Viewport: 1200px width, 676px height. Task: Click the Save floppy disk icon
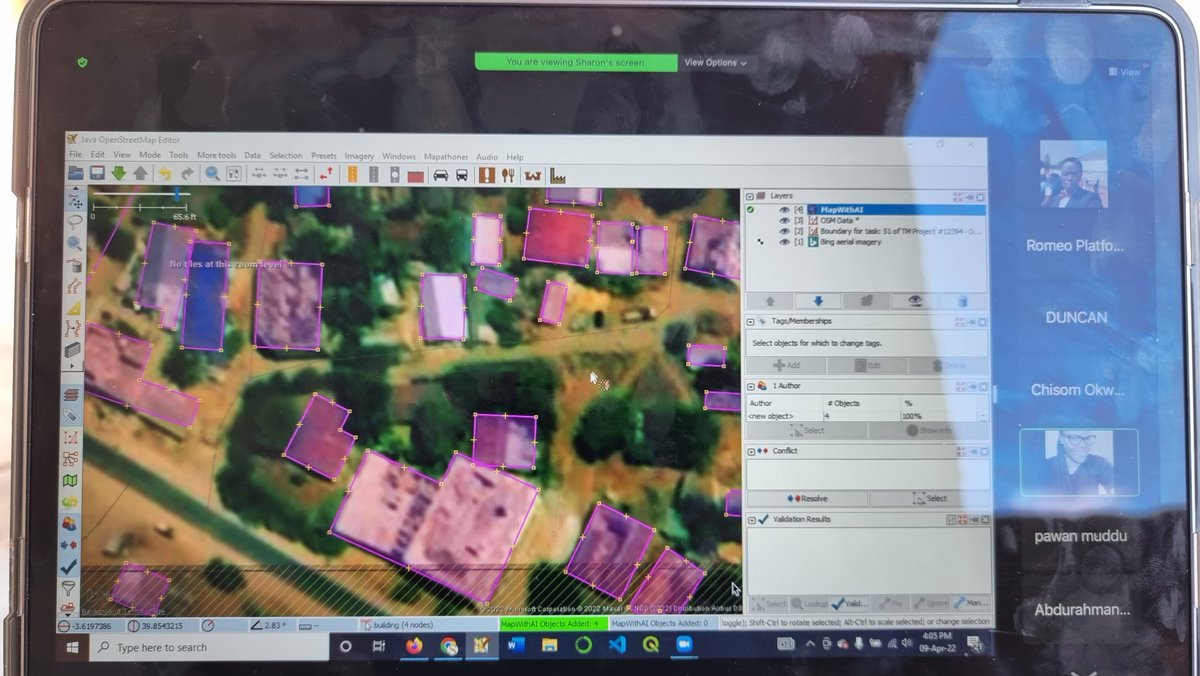click(x=97, y=174)
